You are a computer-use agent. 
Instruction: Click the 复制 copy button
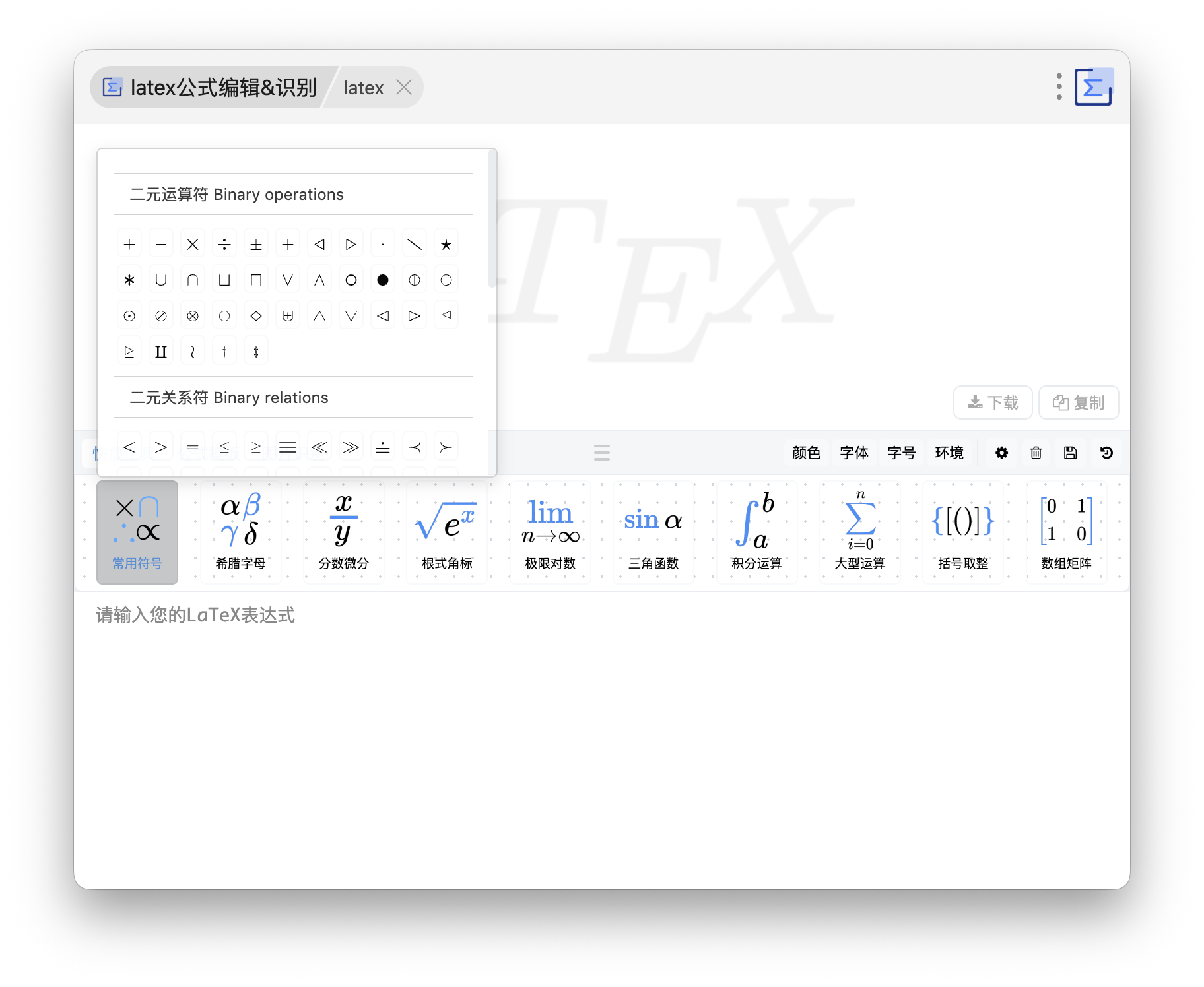[x=1079, y=402]
